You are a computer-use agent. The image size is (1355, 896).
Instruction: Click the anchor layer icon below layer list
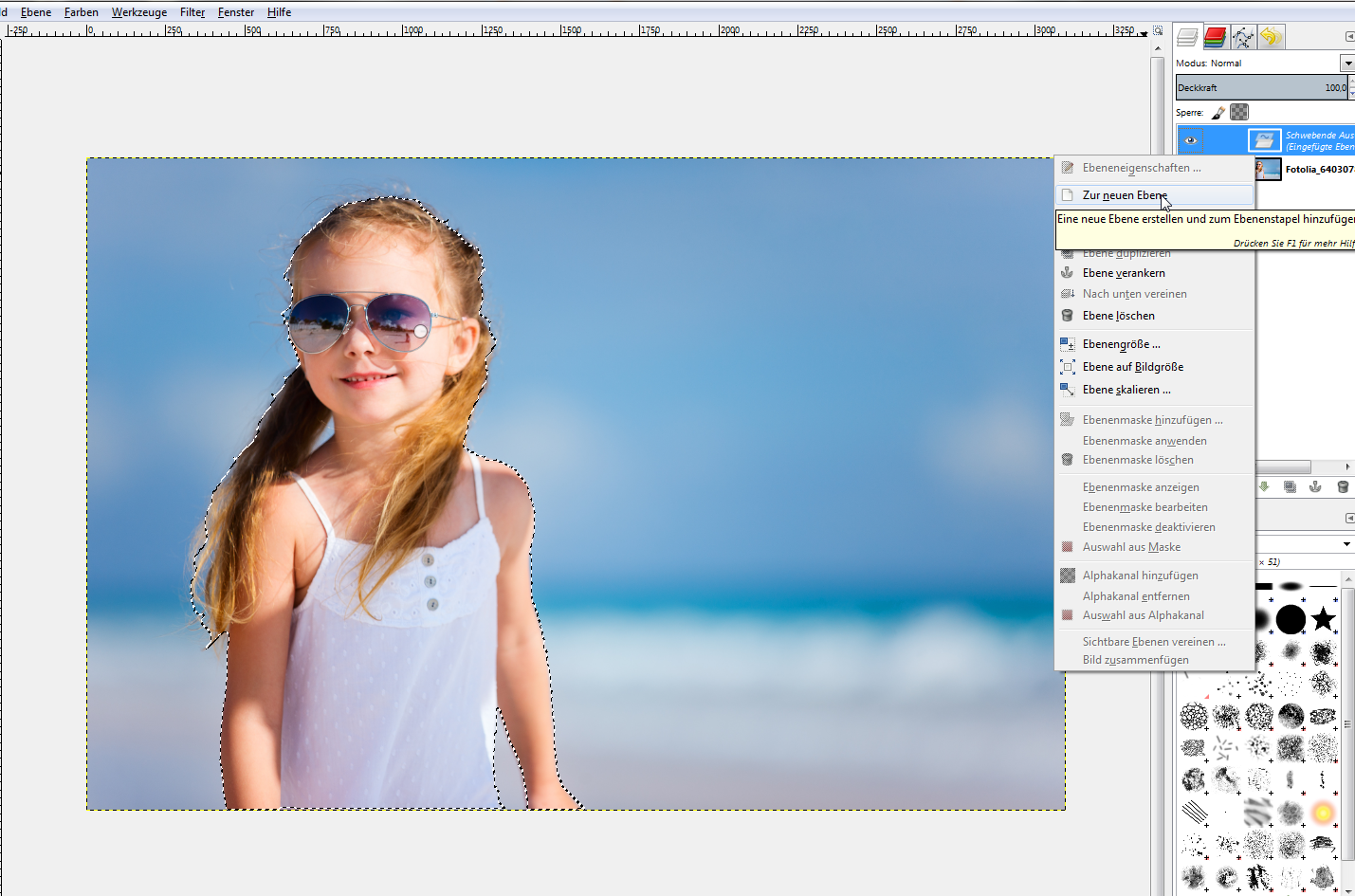coord(1315,486)
